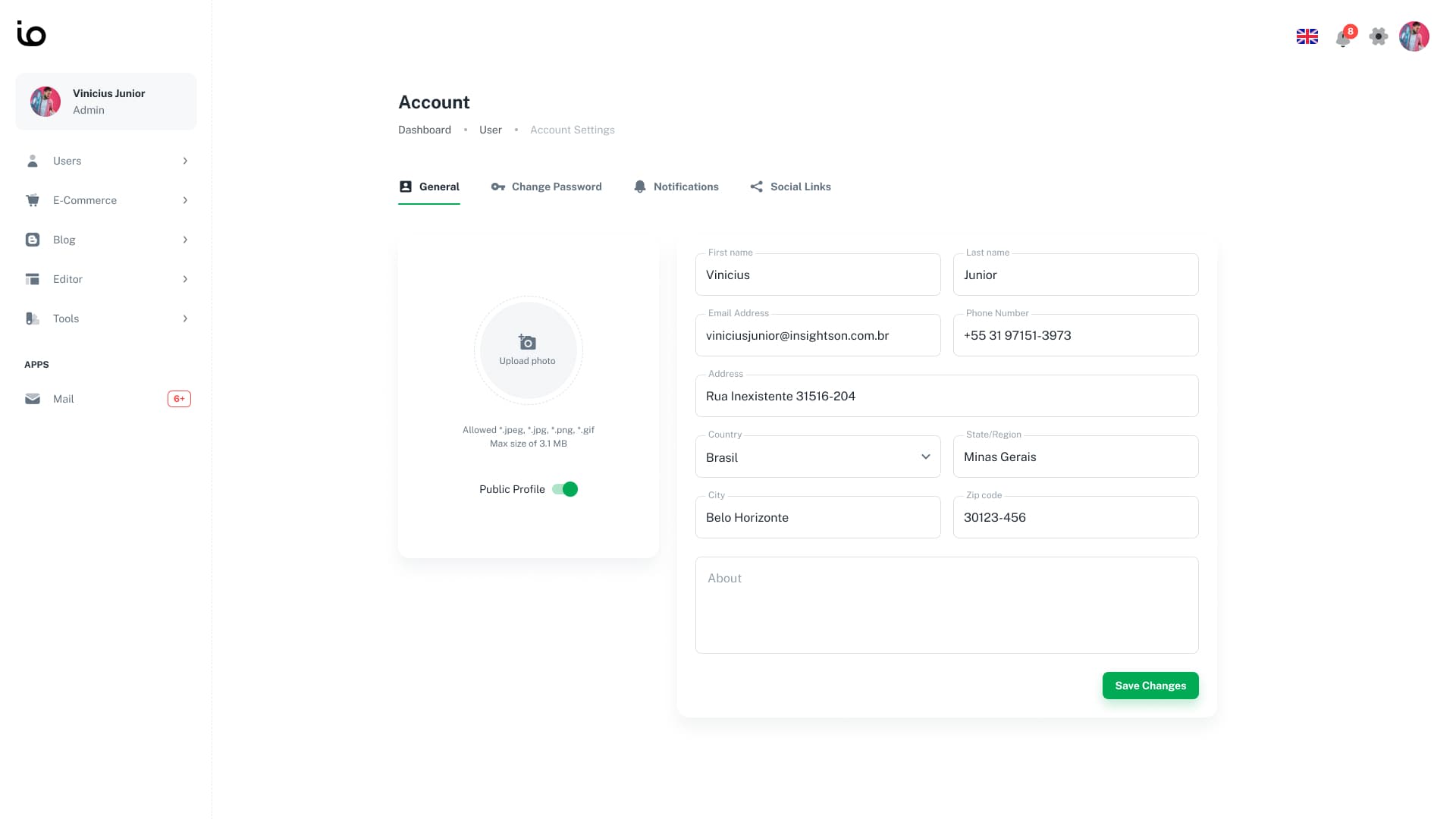Switch to the Change Password tab
The height and width of the screenshot is (819, 1456).
point(546,187)
